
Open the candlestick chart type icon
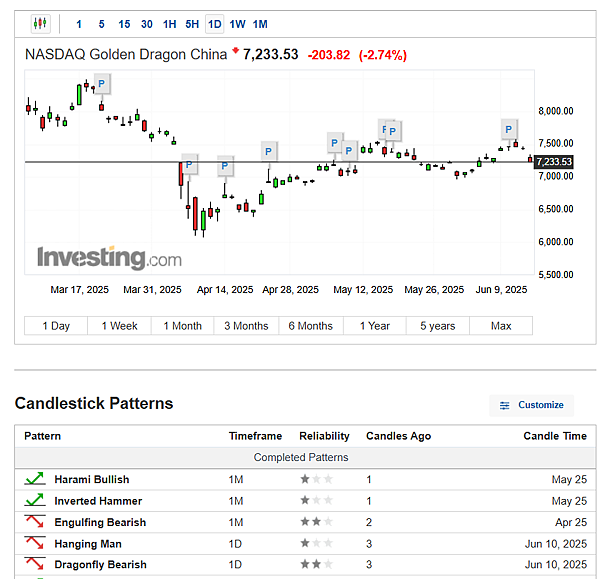(x=41, y=24)
